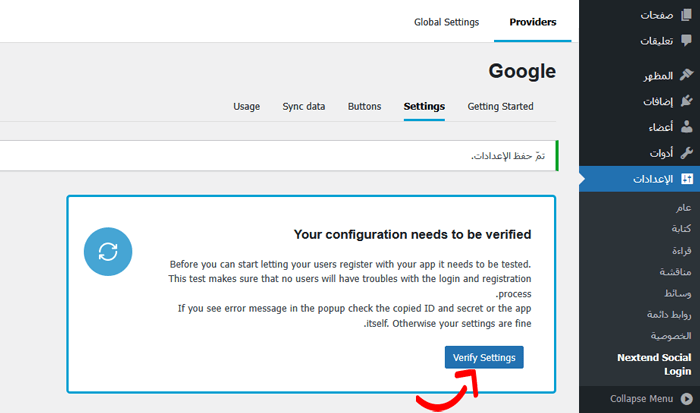Click the Google Settings sub-tab
The height and width of the screenshot is (413, 700).
click(x=424, y=106)
